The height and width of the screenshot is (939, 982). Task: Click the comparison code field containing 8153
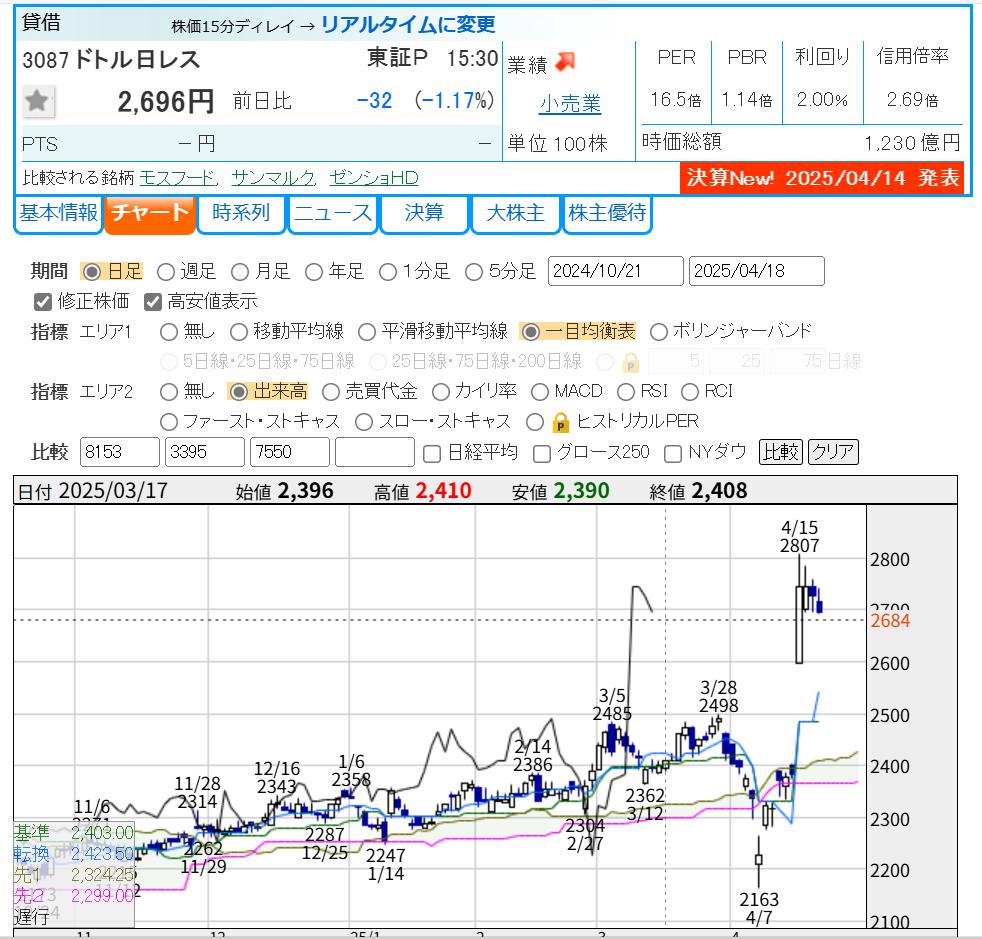(x=119, y=452)
